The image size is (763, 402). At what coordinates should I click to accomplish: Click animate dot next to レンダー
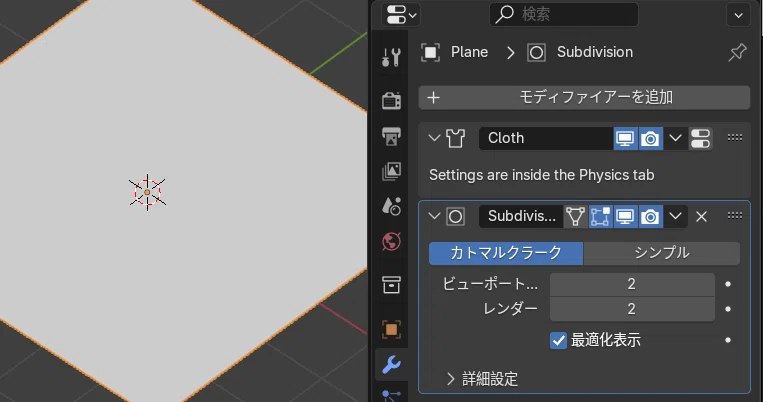[x=728, y=309]
